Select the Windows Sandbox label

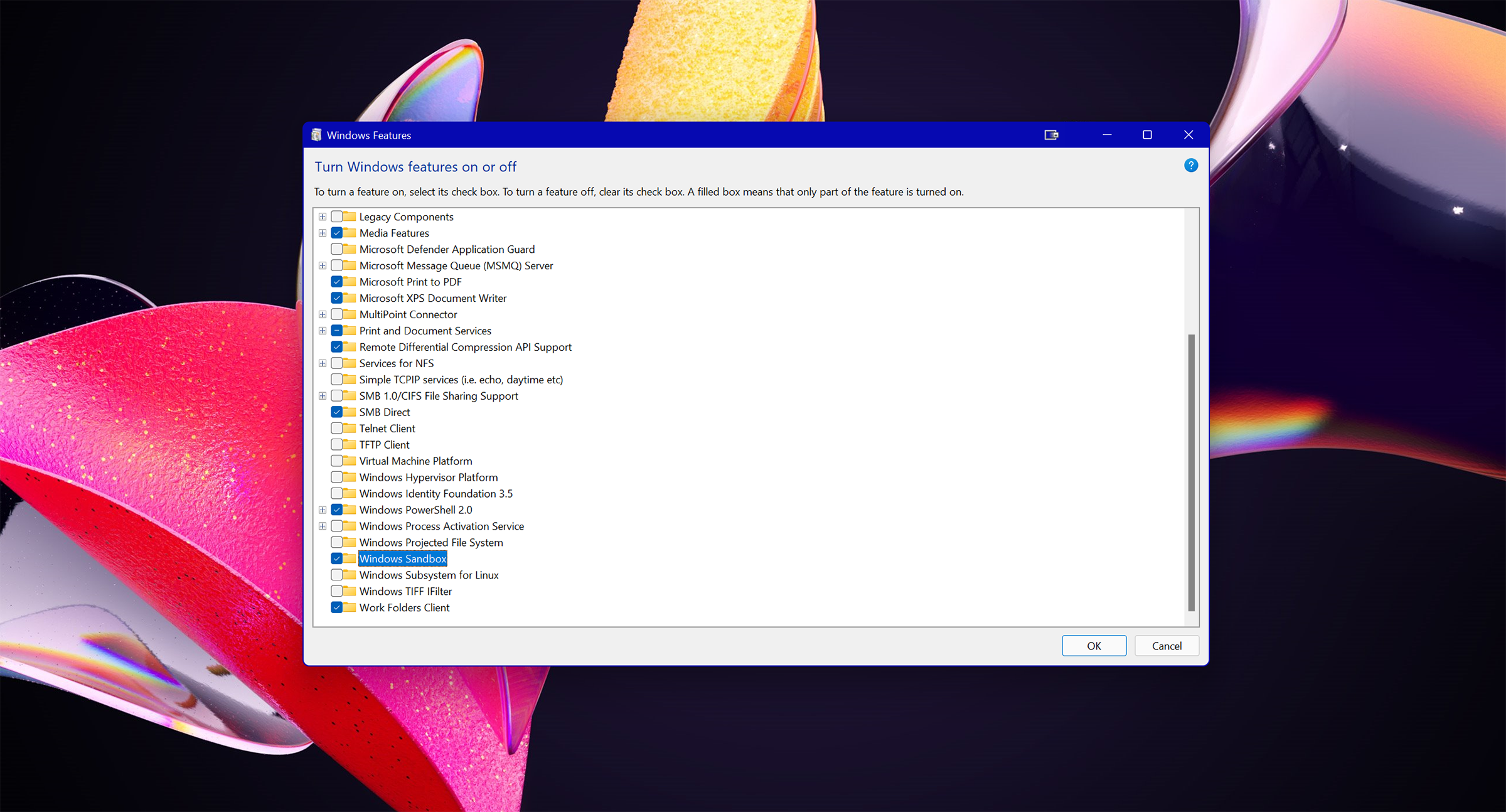tap(403, 558)
